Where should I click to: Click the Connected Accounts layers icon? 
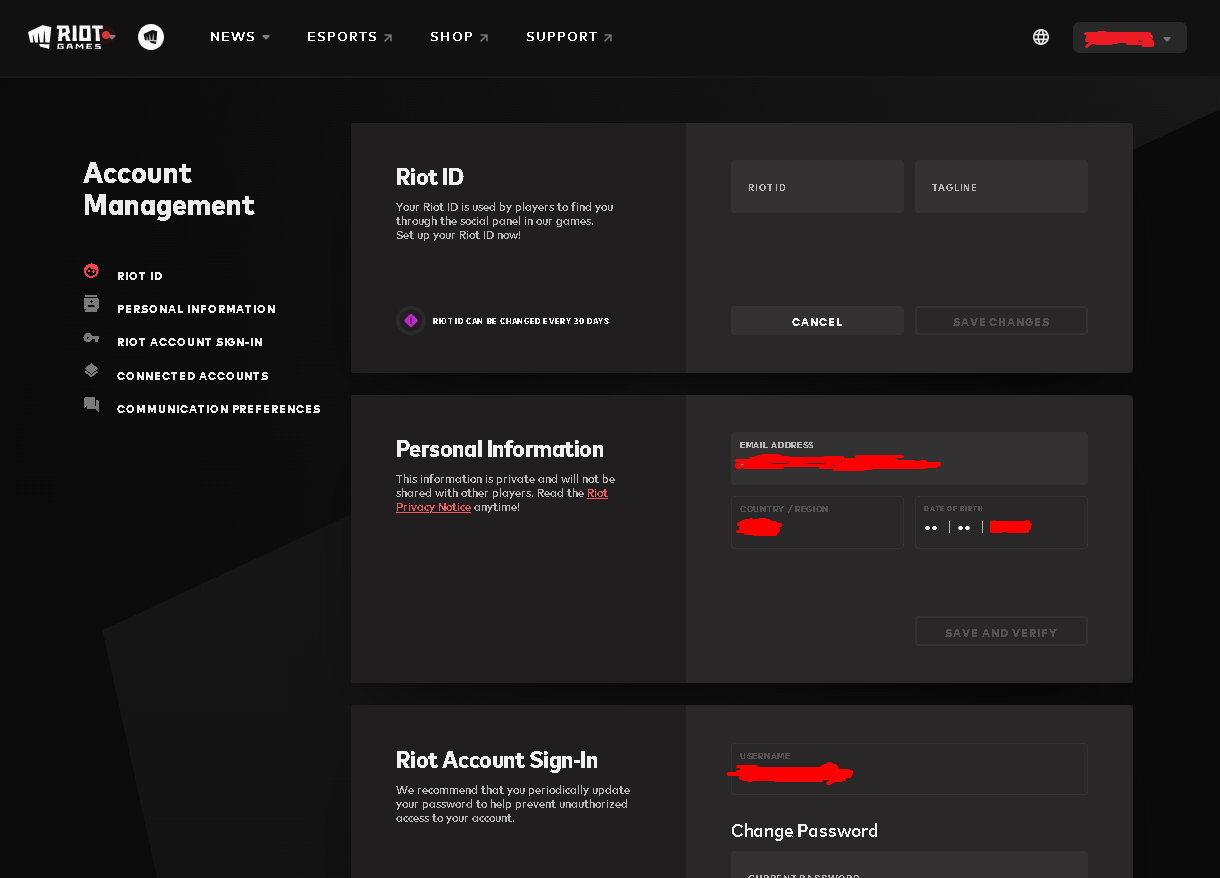(91, 370)
